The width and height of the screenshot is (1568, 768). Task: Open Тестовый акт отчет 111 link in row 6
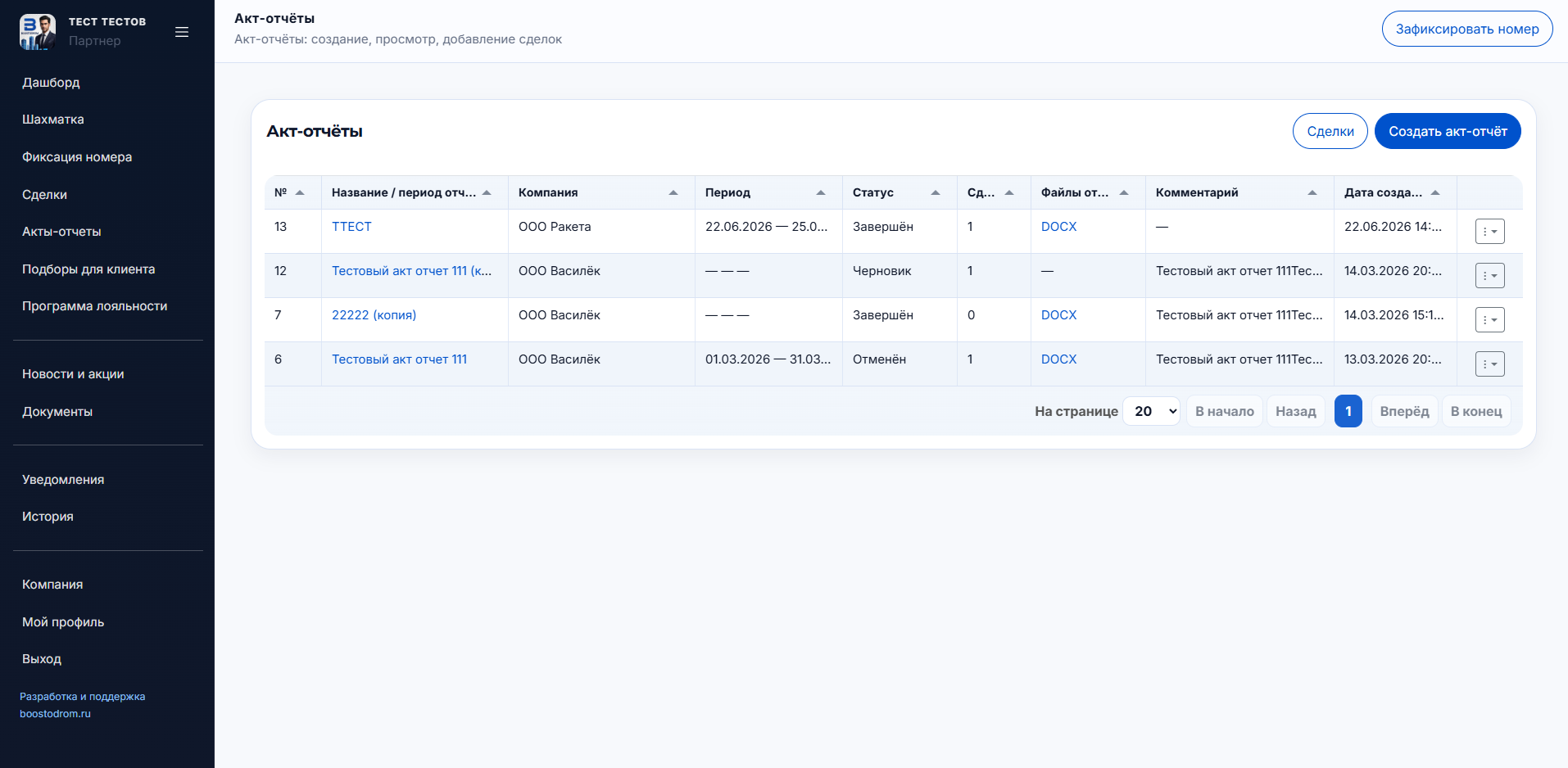click(x=400, y=359)
